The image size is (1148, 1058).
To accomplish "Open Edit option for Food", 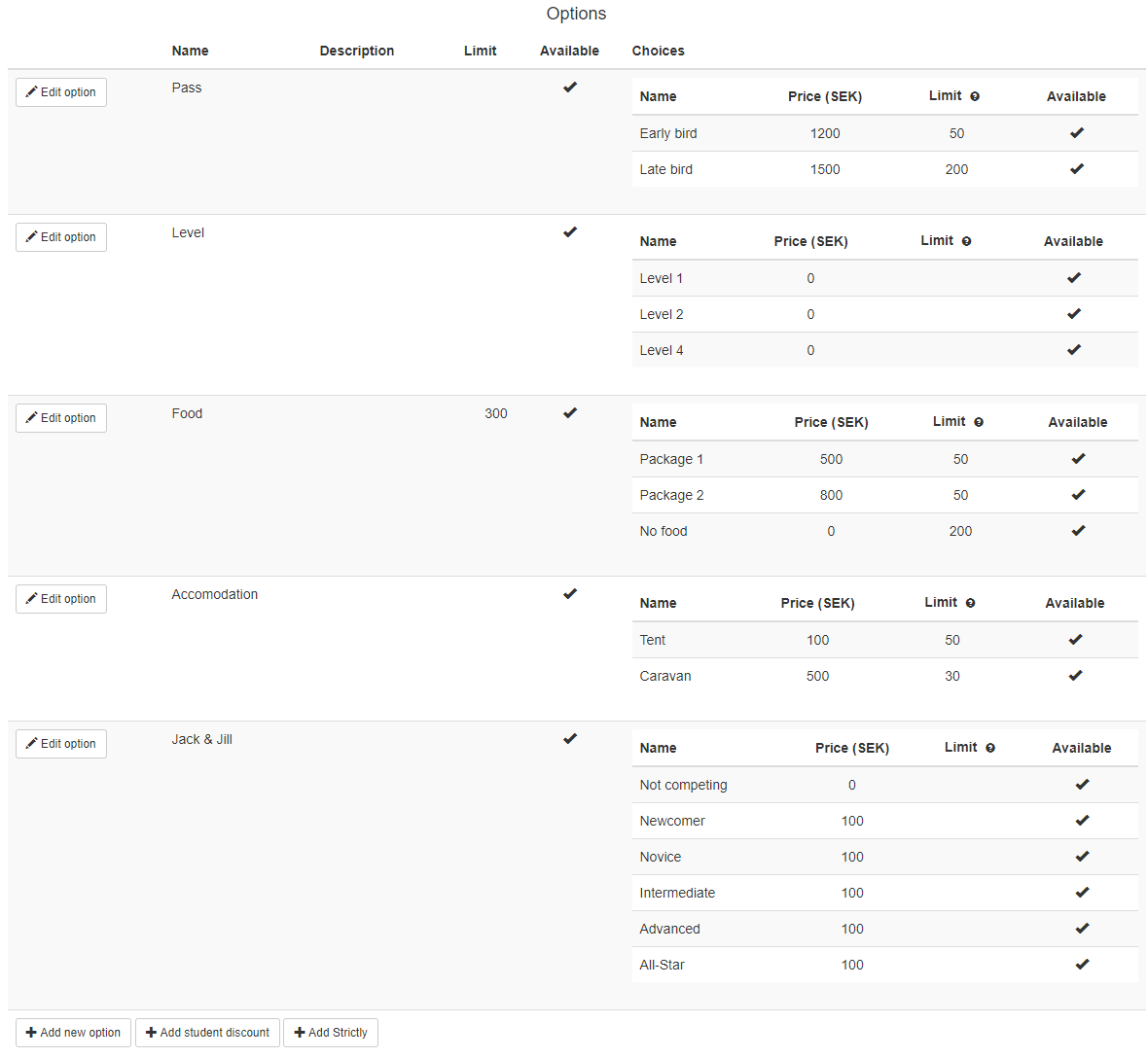I will click(x=61, y=418).
